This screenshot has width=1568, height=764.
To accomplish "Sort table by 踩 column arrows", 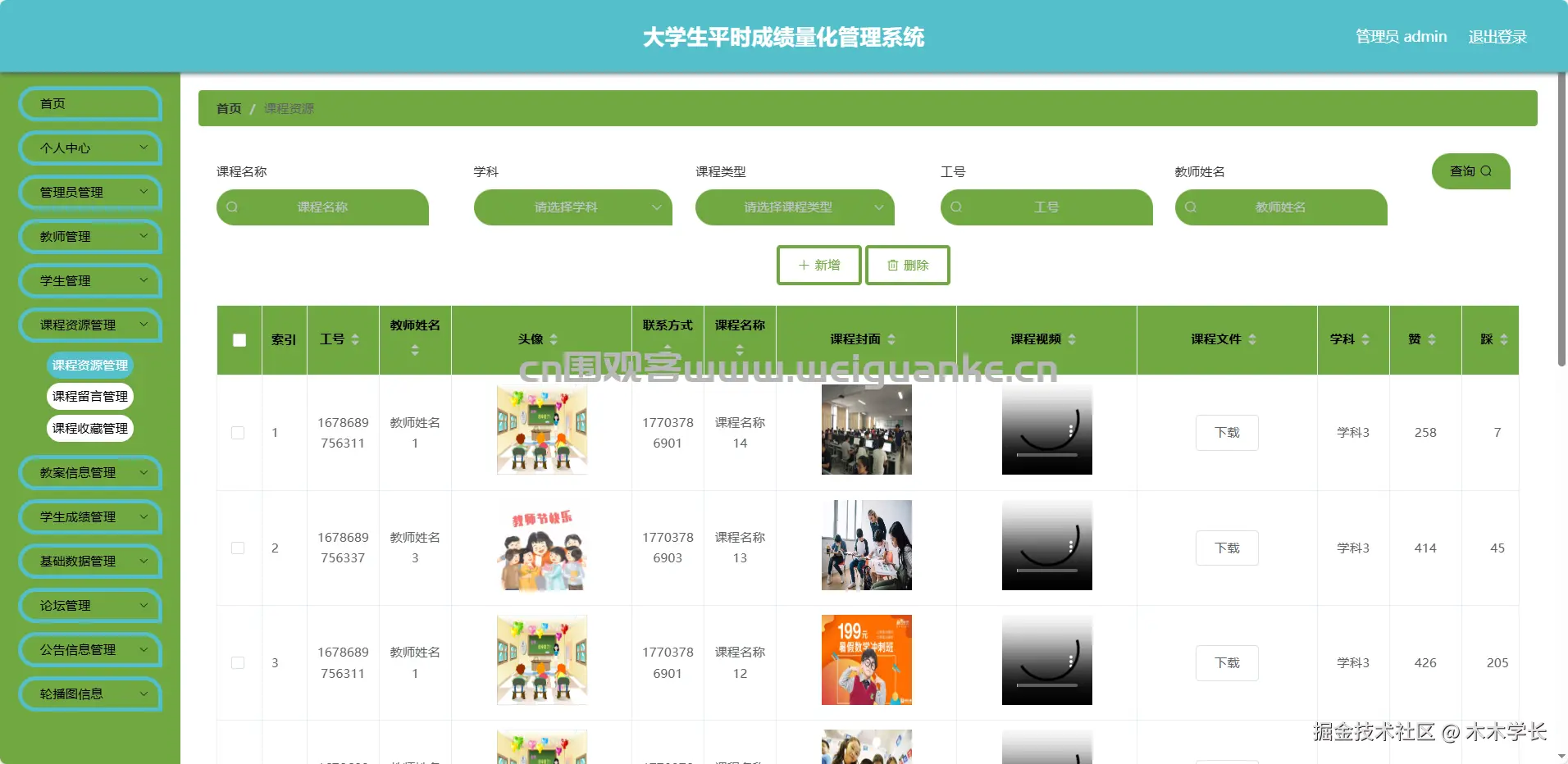I will [1504, 339].
